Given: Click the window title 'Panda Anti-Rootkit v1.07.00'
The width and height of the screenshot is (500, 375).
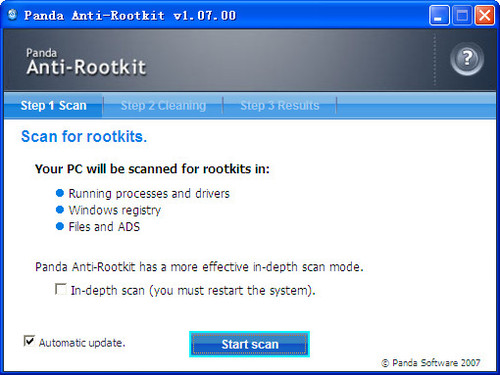Looking at the screenshot, I should coord(130,15).
